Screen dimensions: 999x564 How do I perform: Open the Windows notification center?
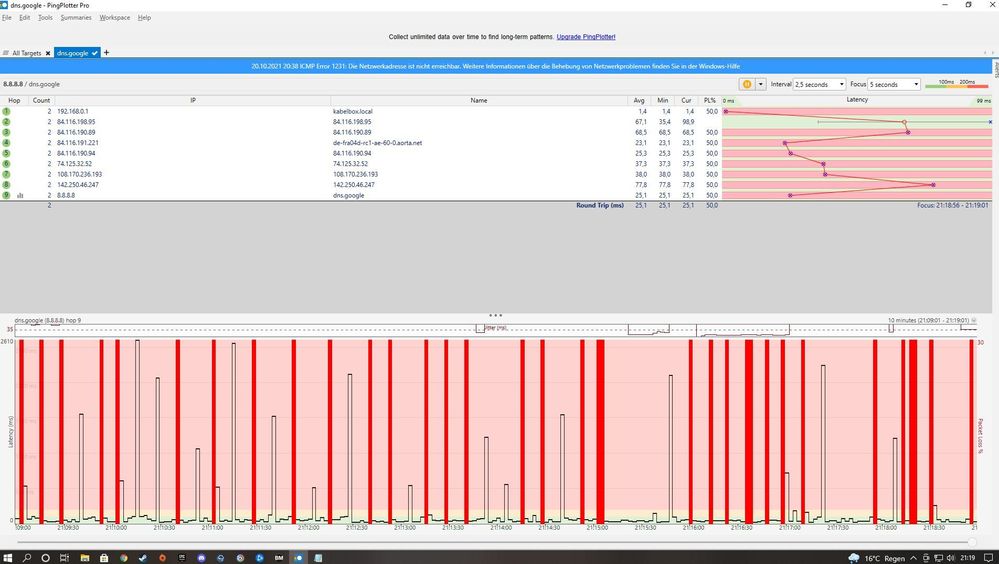988,558
